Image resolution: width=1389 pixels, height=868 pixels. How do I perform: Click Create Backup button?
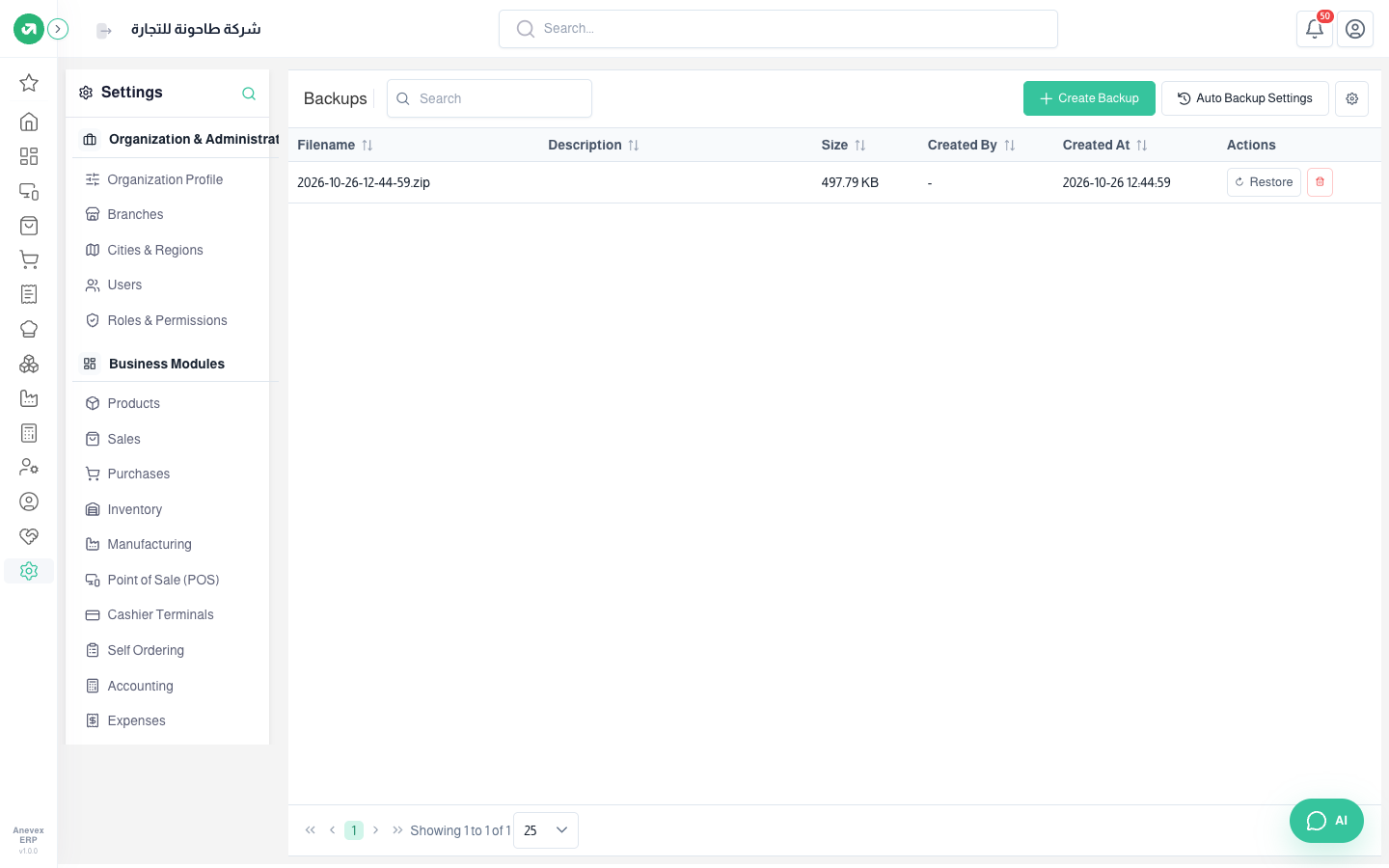tap(1089, 98)
